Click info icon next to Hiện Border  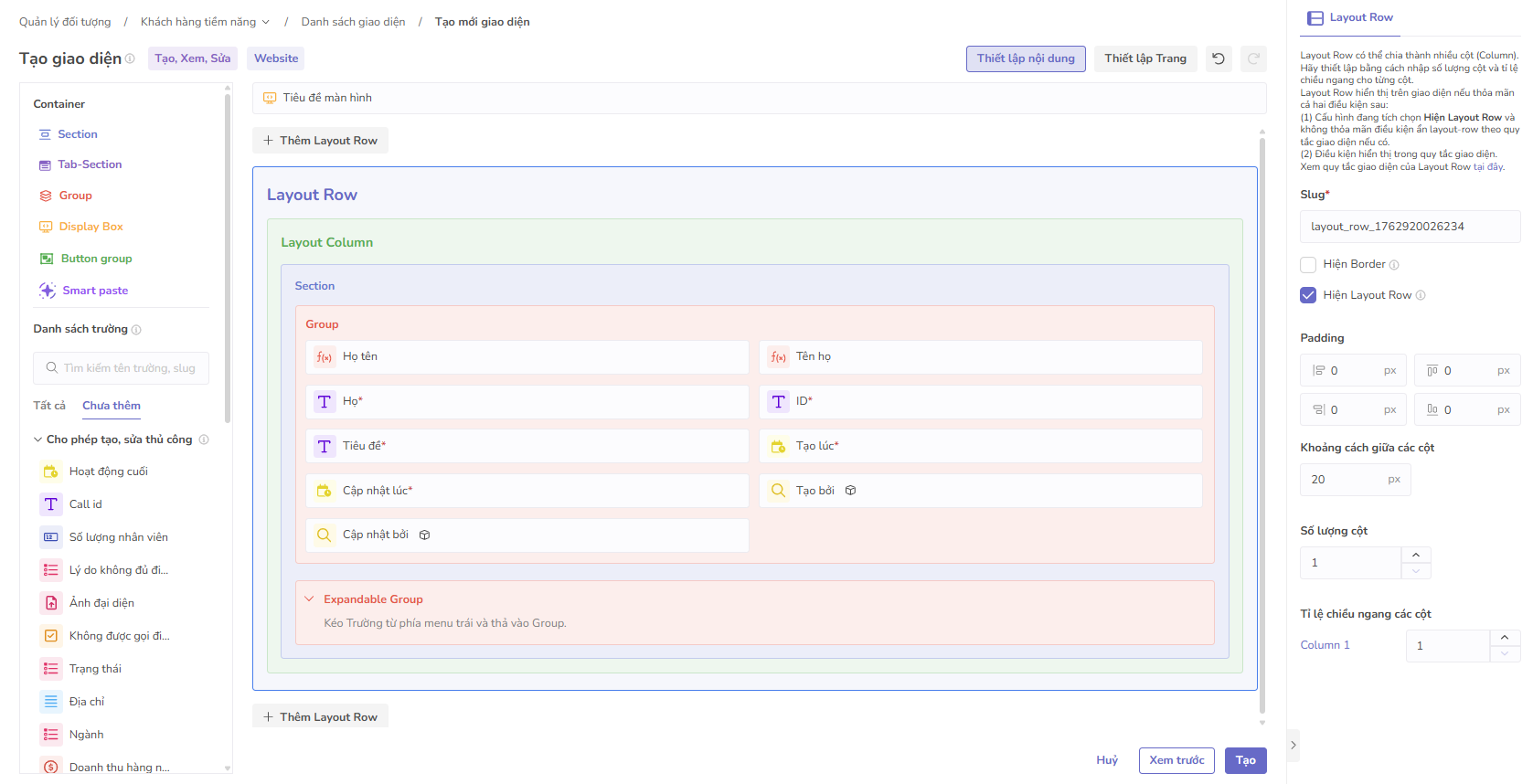(x=1394, y=265)
